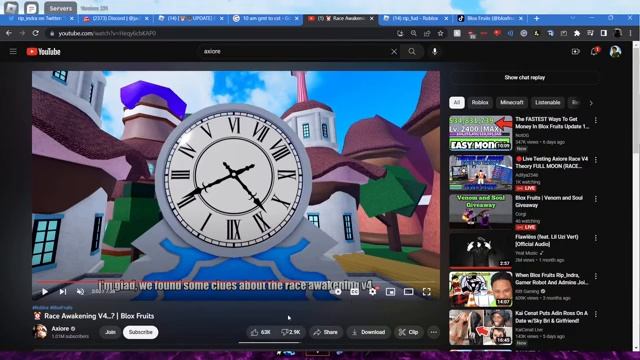Switch to Blox Fruits TikTok tab

click(x=491, y=19)
